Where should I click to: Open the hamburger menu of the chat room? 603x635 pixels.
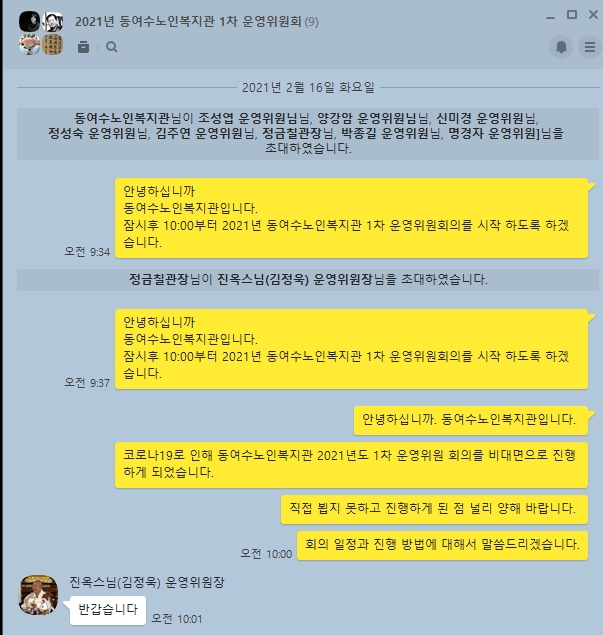point(590,47)
